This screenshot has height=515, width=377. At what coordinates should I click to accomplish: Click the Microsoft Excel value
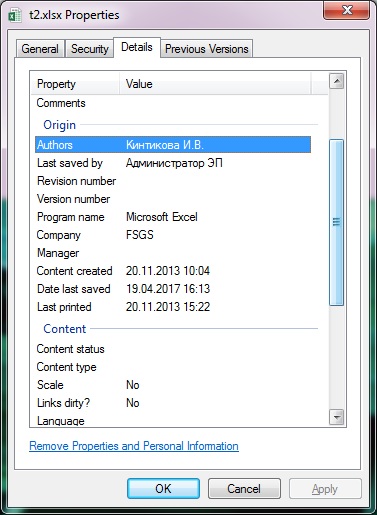[x=162, y=217]
